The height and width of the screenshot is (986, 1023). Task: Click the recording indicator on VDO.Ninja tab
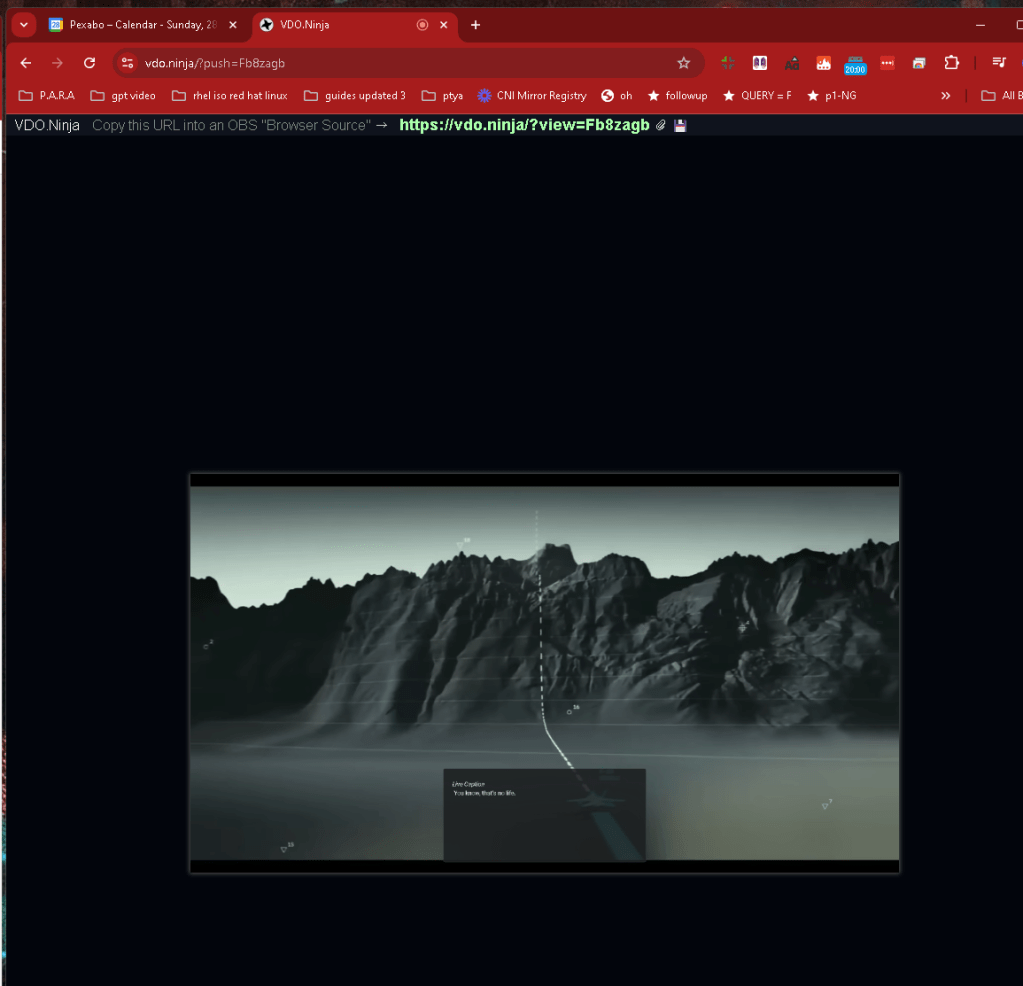[x=422, y=25]
